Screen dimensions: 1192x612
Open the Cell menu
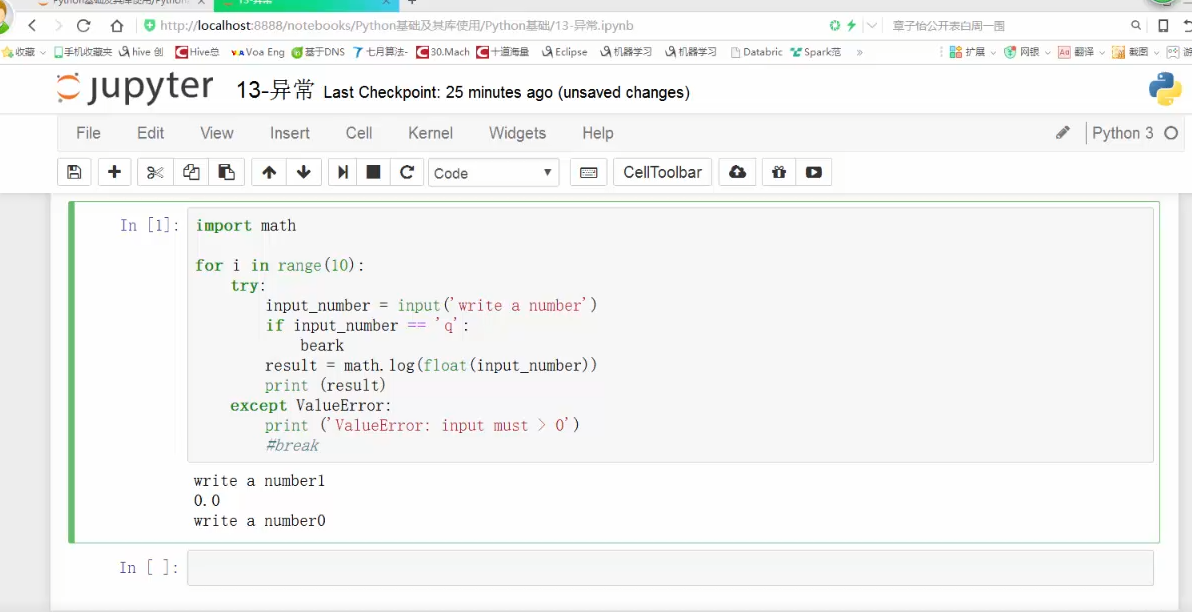[x=359, y=133]
